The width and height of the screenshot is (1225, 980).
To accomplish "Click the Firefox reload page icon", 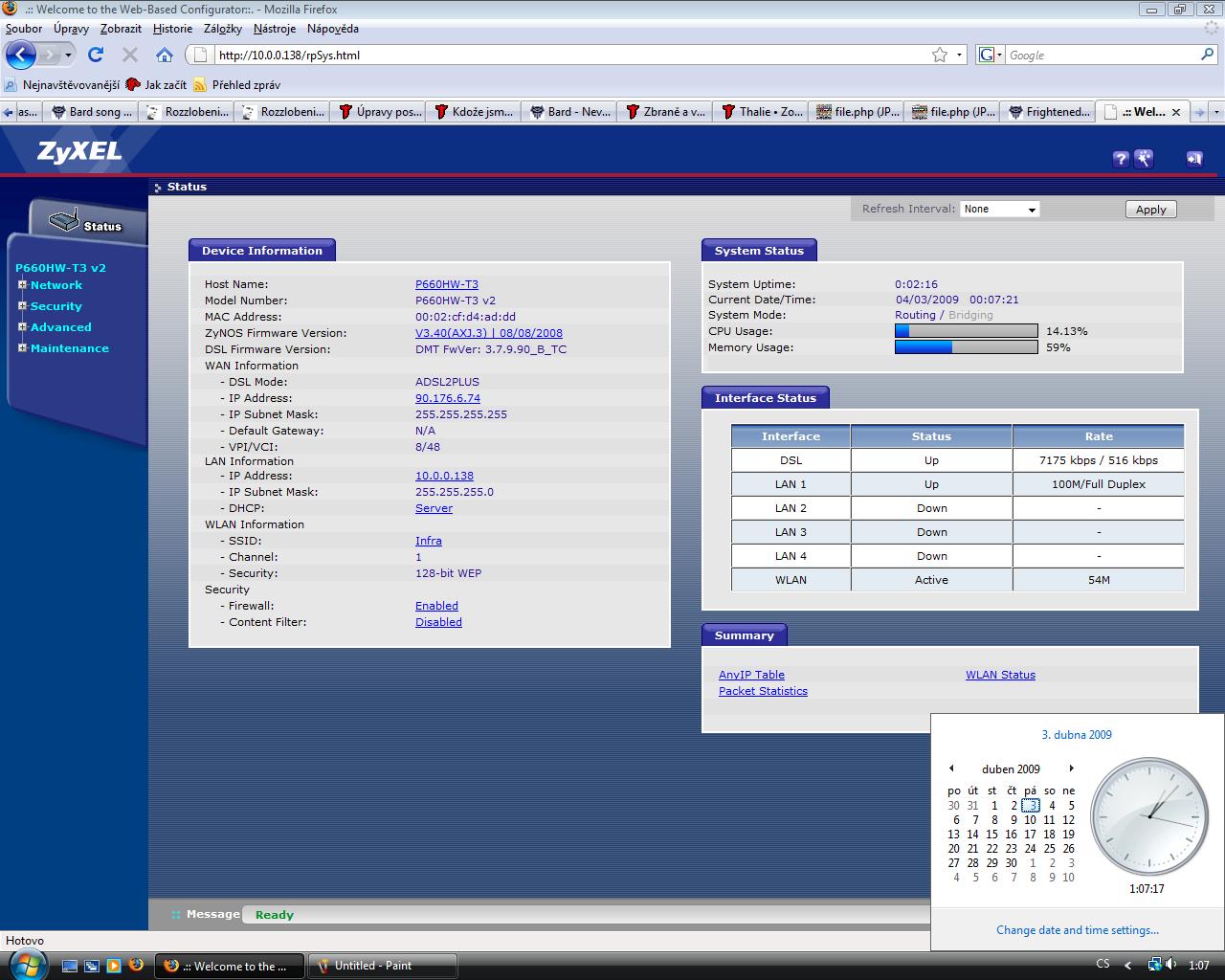I will 96,55.
